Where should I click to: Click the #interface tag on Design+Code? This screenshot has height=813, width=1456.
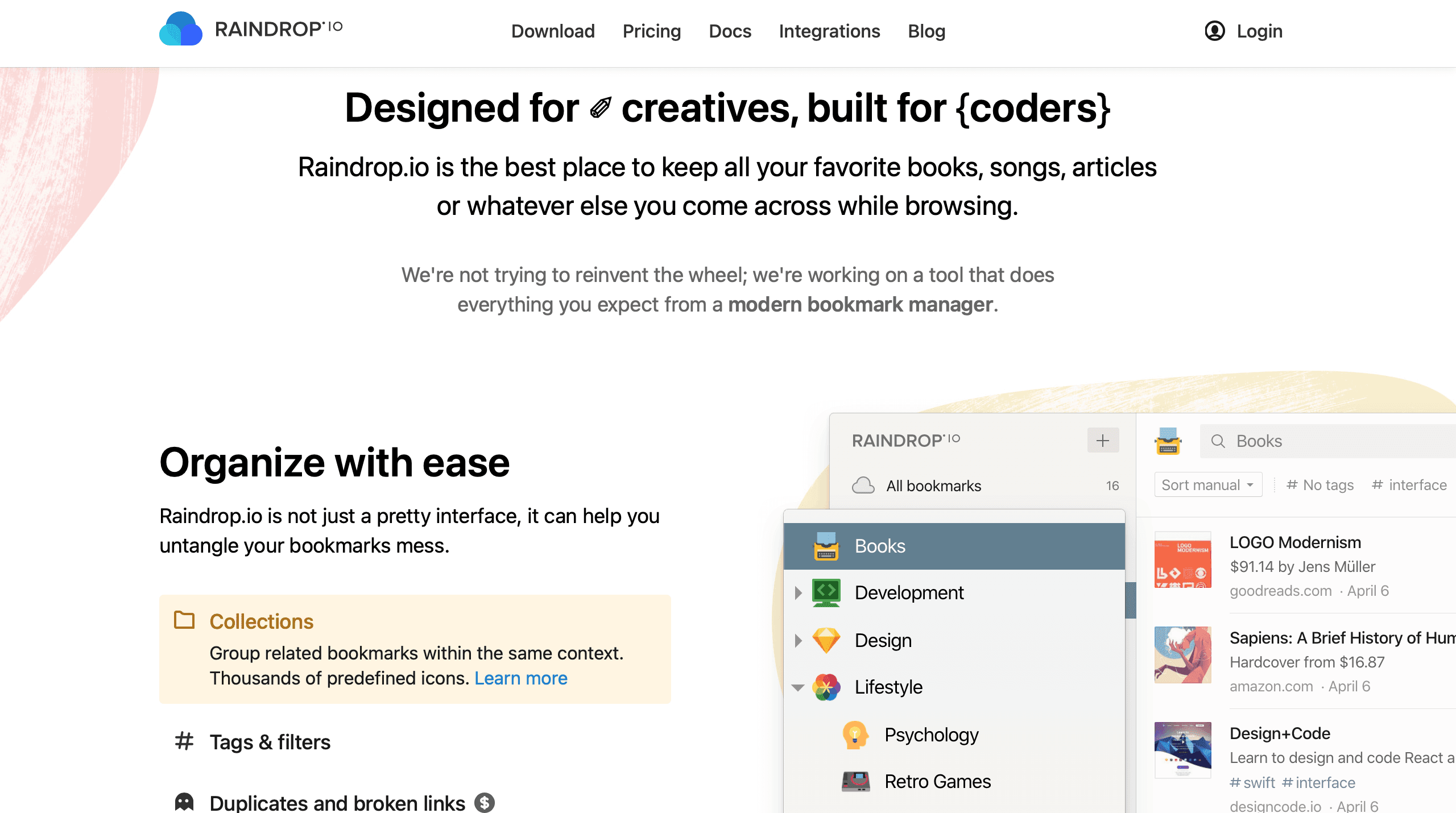1319,783
